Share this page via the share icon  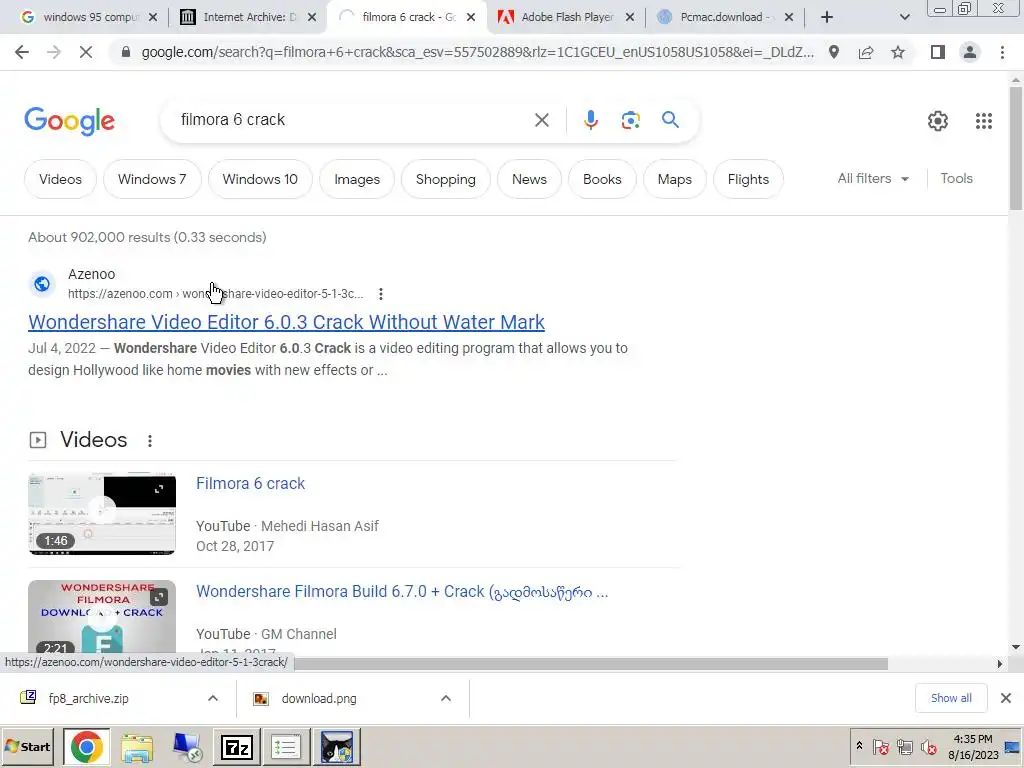[x=866, y=52]
